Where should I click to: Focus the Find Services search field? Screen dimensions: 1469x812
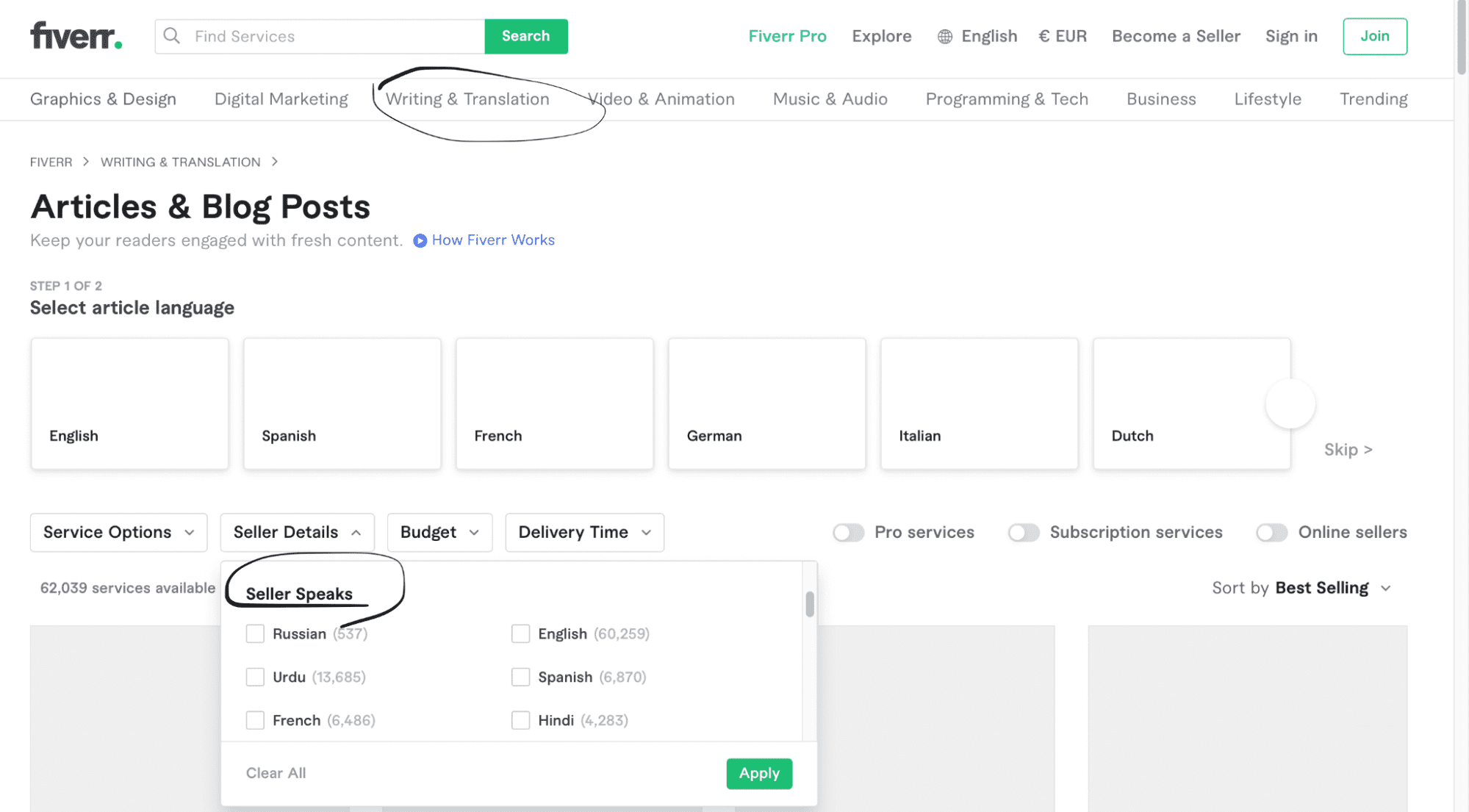[x=320, y=36]
